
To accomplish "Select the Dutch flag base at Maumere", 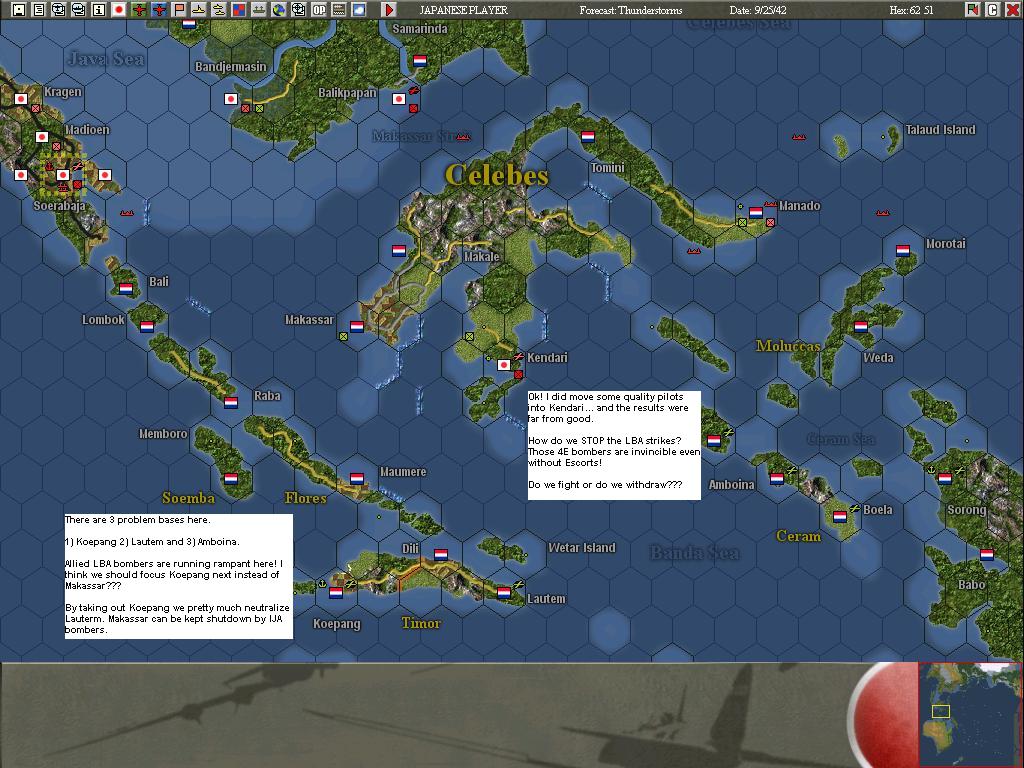I will (x=357, y=479).
